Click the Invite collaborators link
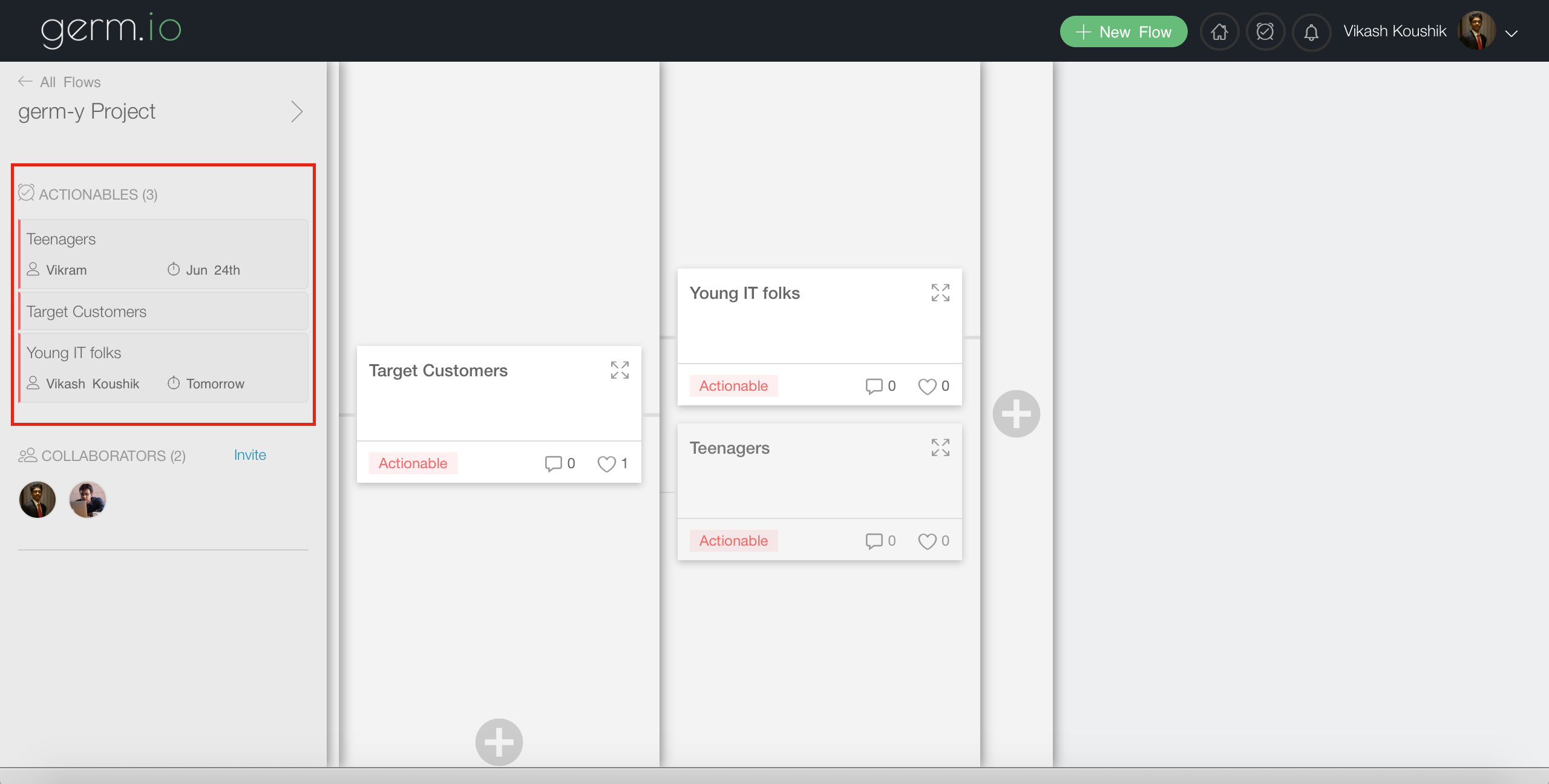The height and width of the screenshot is (784, 1549). (x=250, y=455)
